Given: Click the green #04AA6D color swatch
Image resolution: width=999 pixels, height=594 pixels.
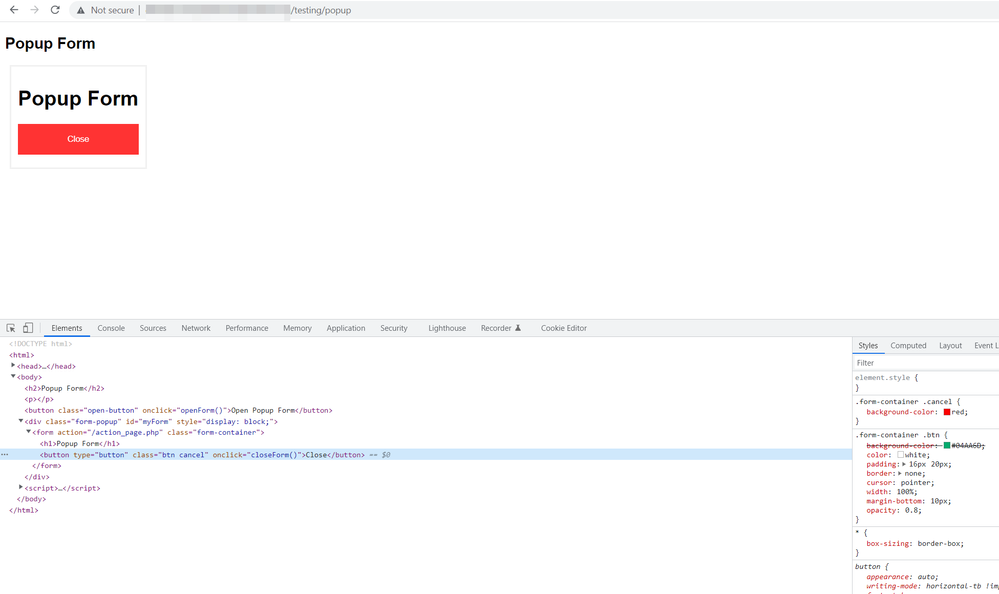Looking at the screenshot, I should [947, 445].
